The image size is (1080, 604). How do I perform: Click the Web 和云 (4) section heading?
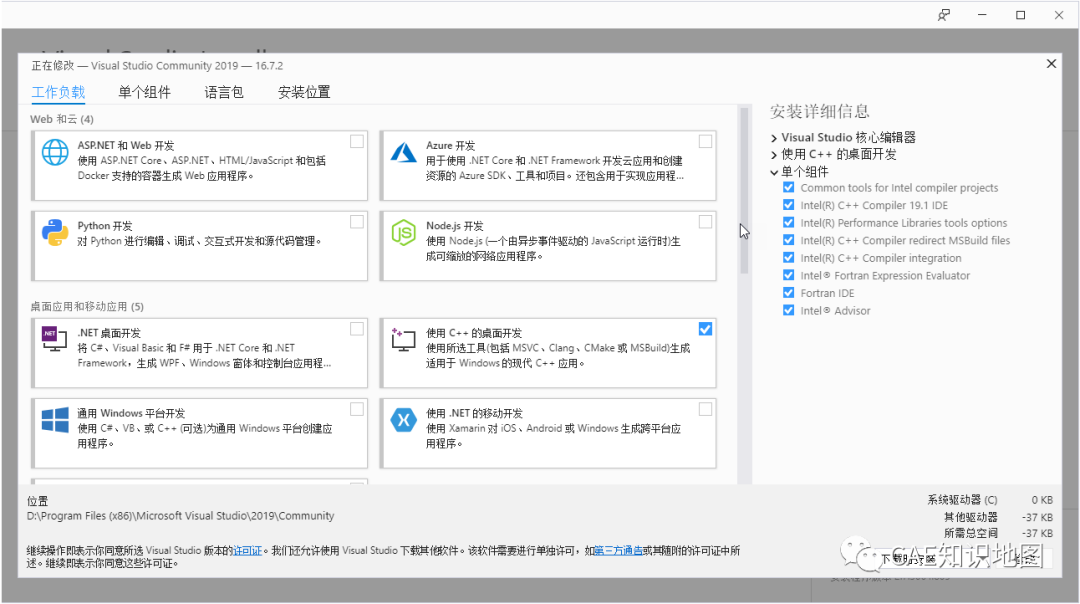[62, 119]
